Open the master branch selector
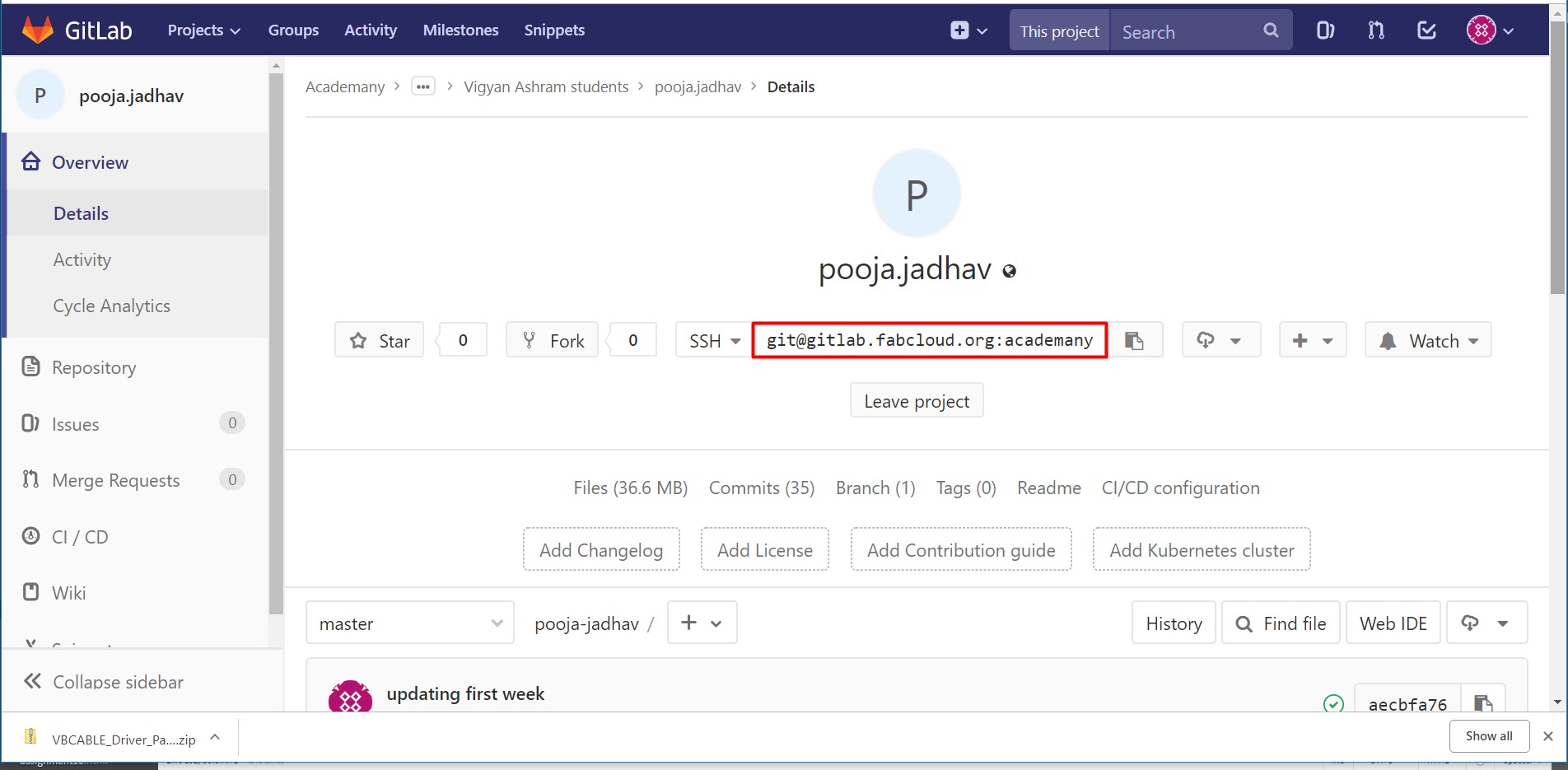 [410, 623]
